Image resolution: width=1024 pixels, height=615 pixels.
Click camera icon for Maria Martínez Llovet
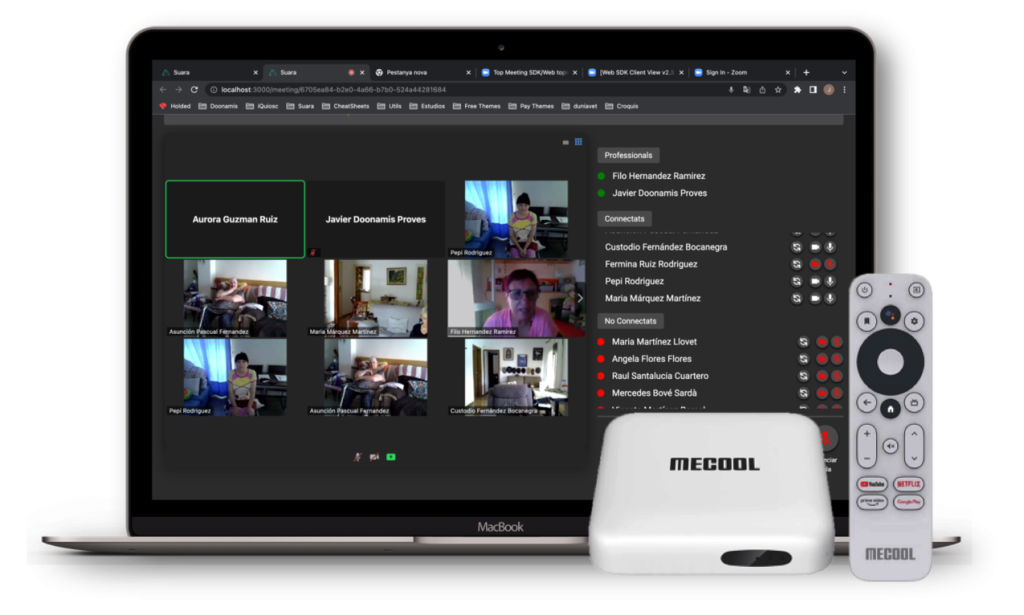[x=820, y=342]
